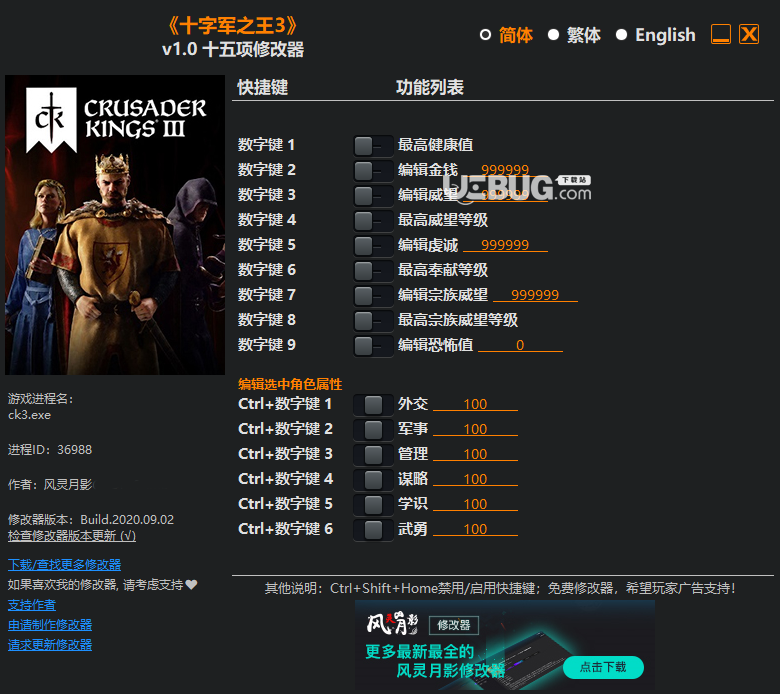Edit the 管理 value field
The width and height of the screenshot is (780, 694).
[x=475, y=454]
